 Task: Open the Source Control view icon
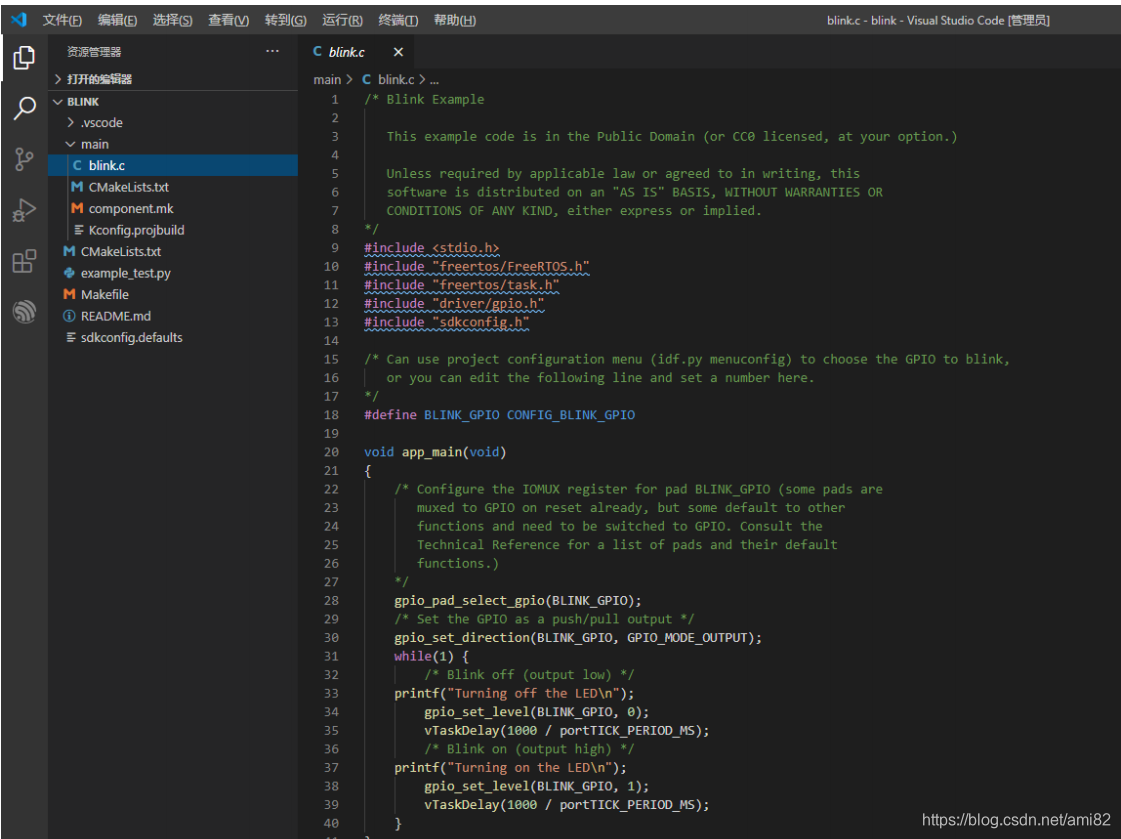point(24,159)
